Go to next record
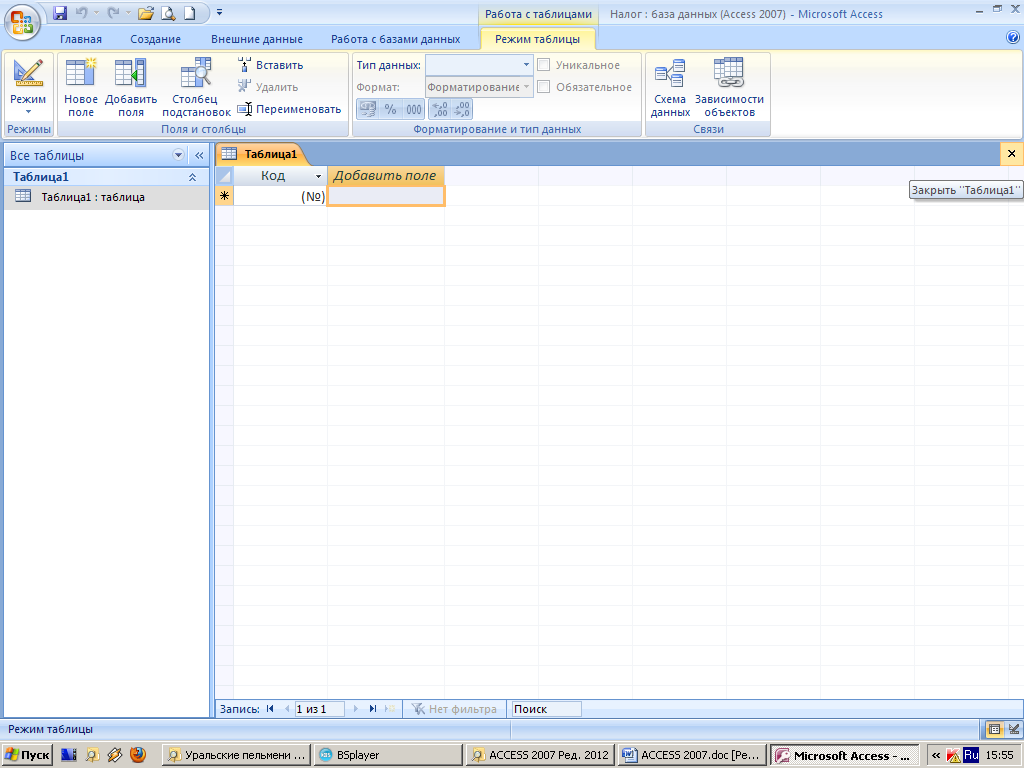The width and height of the screenshot is (1024, 768). (x=356, y=709)
